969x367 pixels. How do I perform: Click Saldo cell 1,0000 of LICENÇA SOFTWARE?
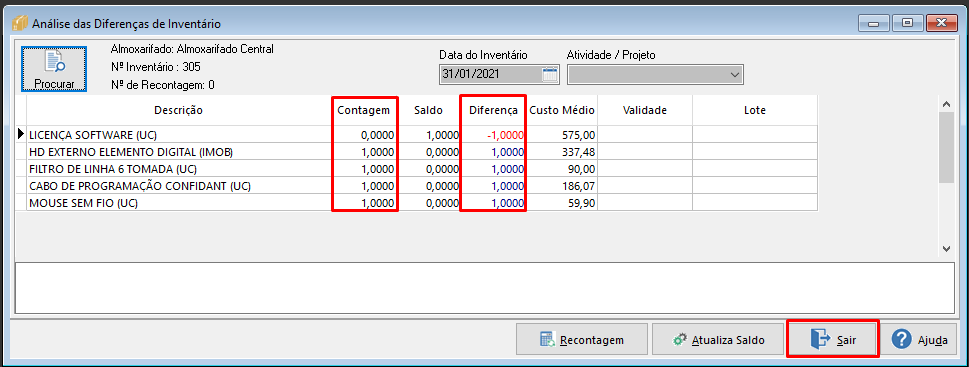429,135
